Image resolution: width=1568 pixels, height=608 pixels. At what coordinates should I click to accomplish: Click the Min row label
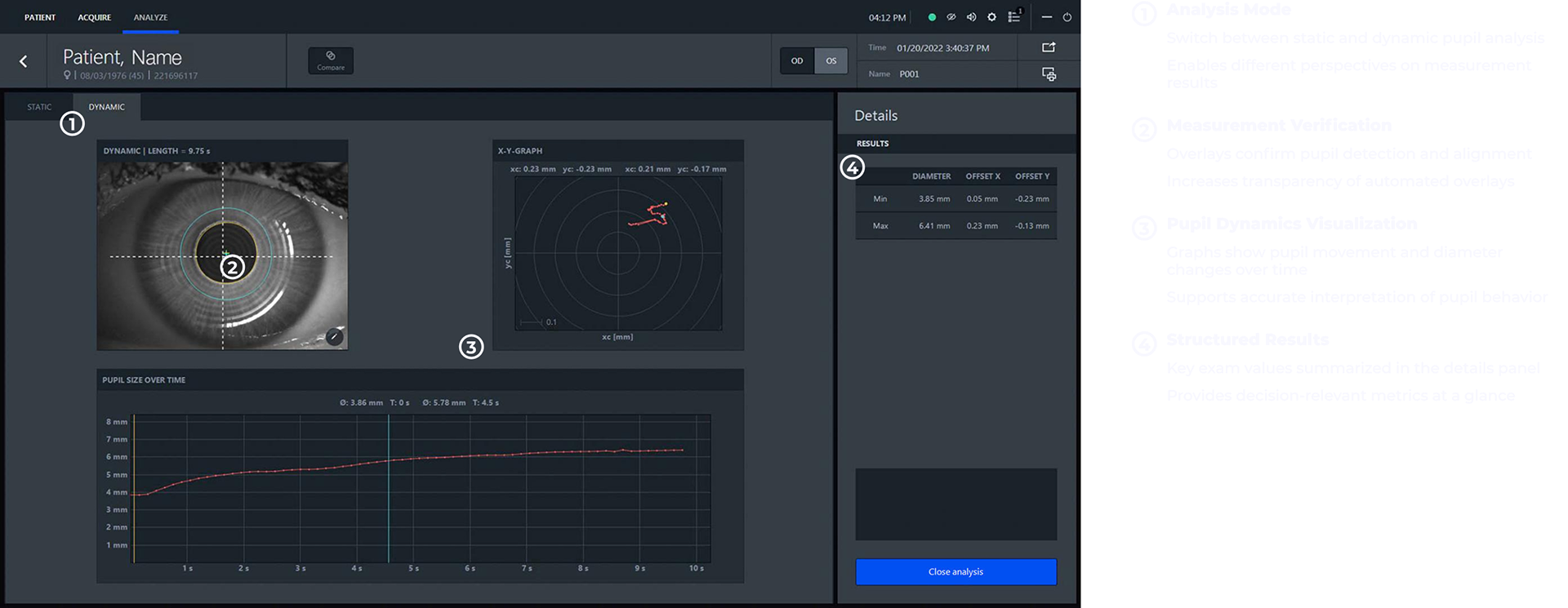coord(880,199)
